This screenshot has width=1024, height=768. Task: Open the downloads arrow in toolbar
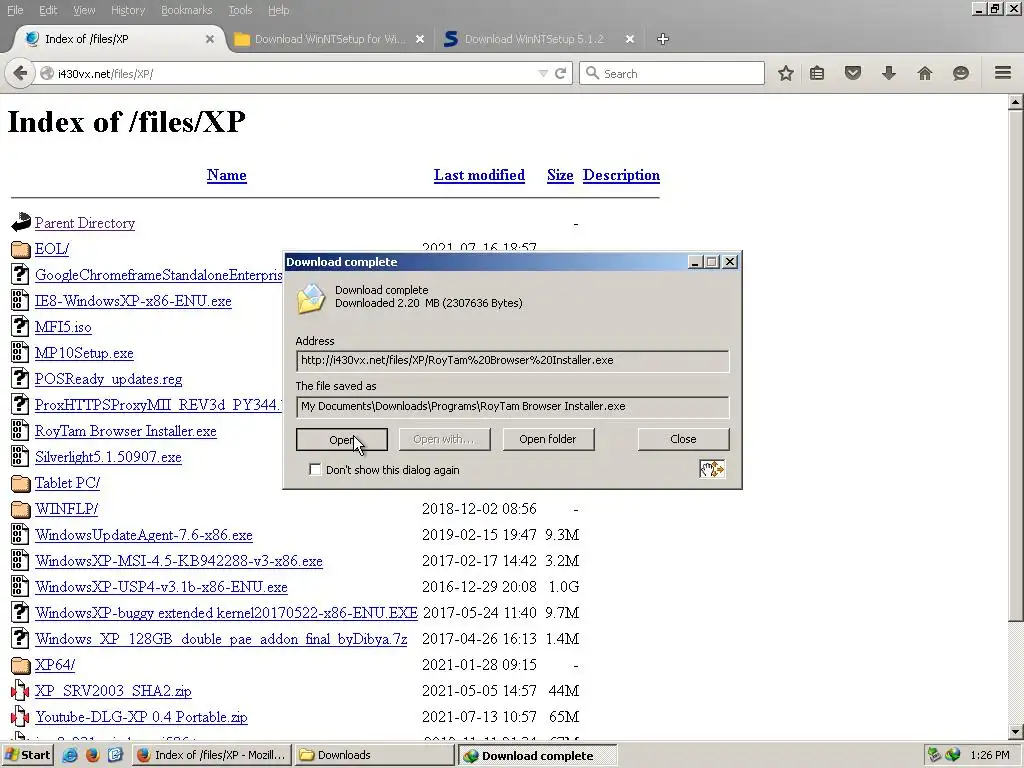click(889, 73)
